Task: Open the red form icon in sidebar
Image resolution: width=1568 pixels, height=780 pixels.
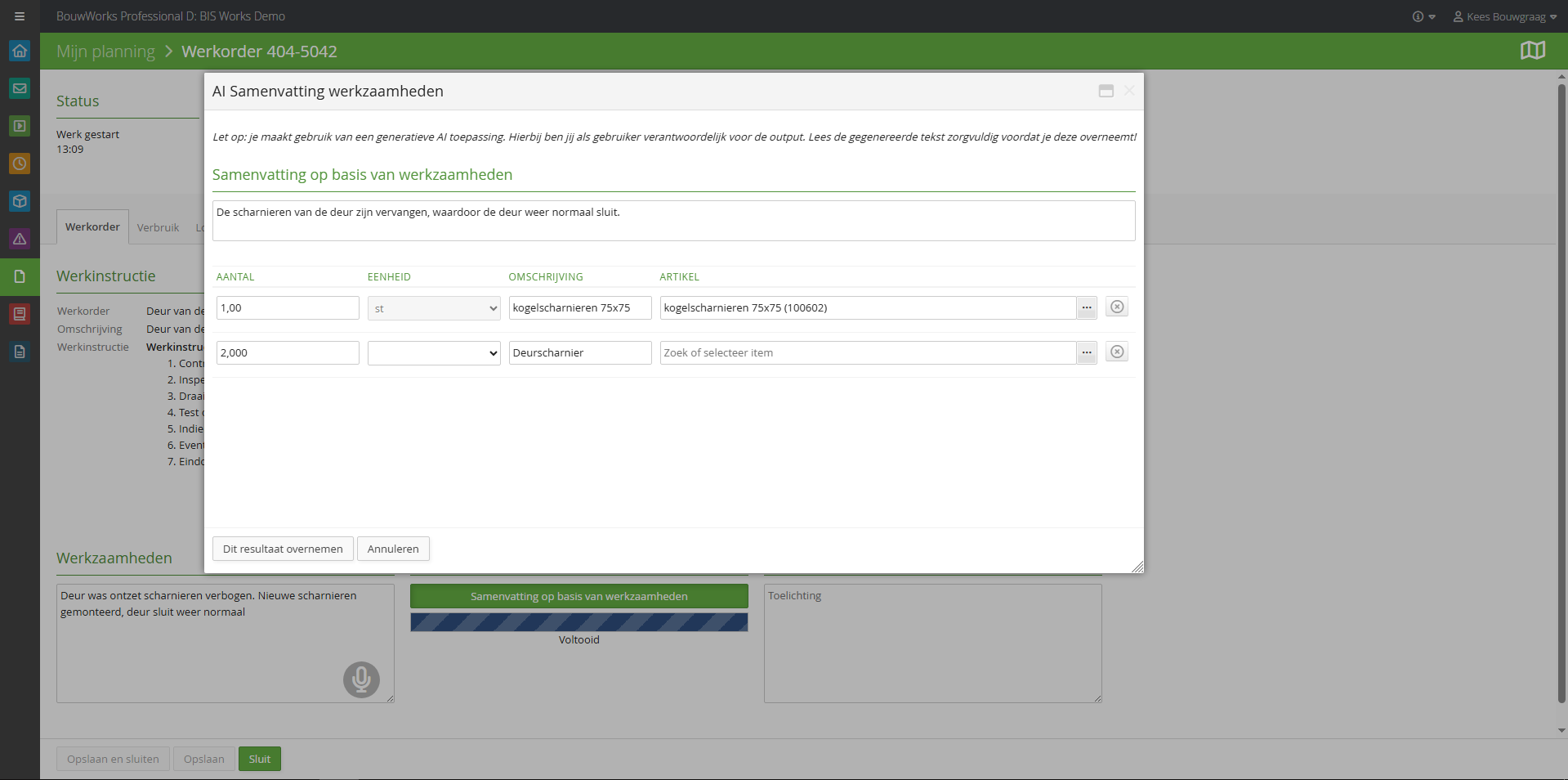Action: pos(20,314)
